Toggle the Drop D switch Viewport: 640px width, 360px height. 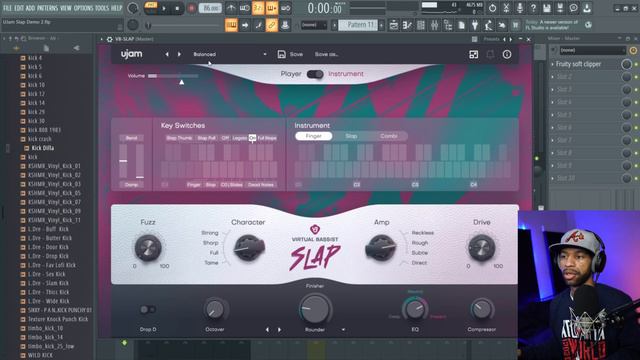pyautogui.click(x=147, y=310)
